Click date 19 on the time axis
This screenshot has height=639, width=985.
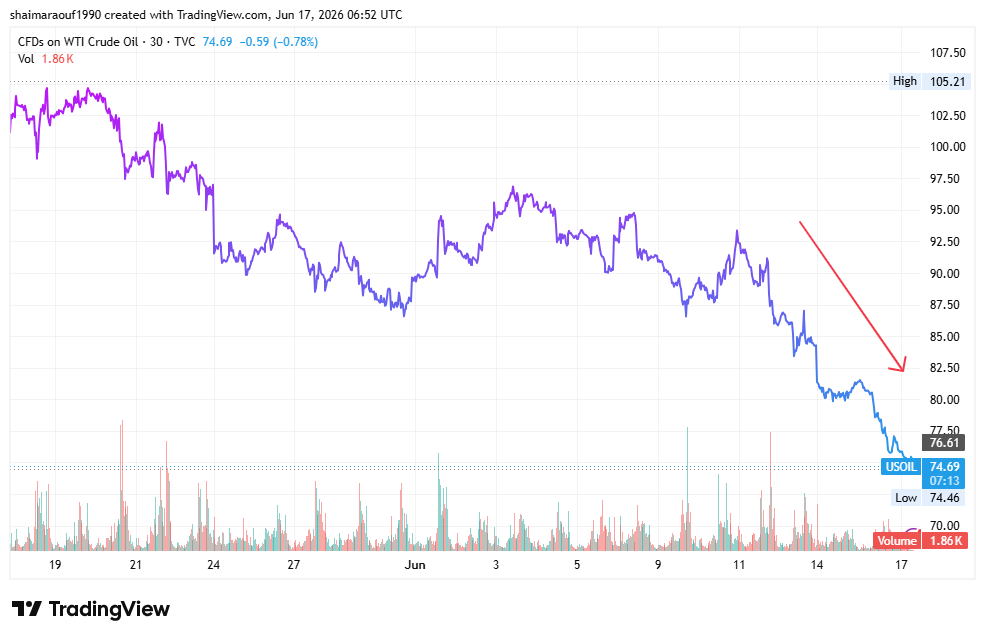pos(55,565)
